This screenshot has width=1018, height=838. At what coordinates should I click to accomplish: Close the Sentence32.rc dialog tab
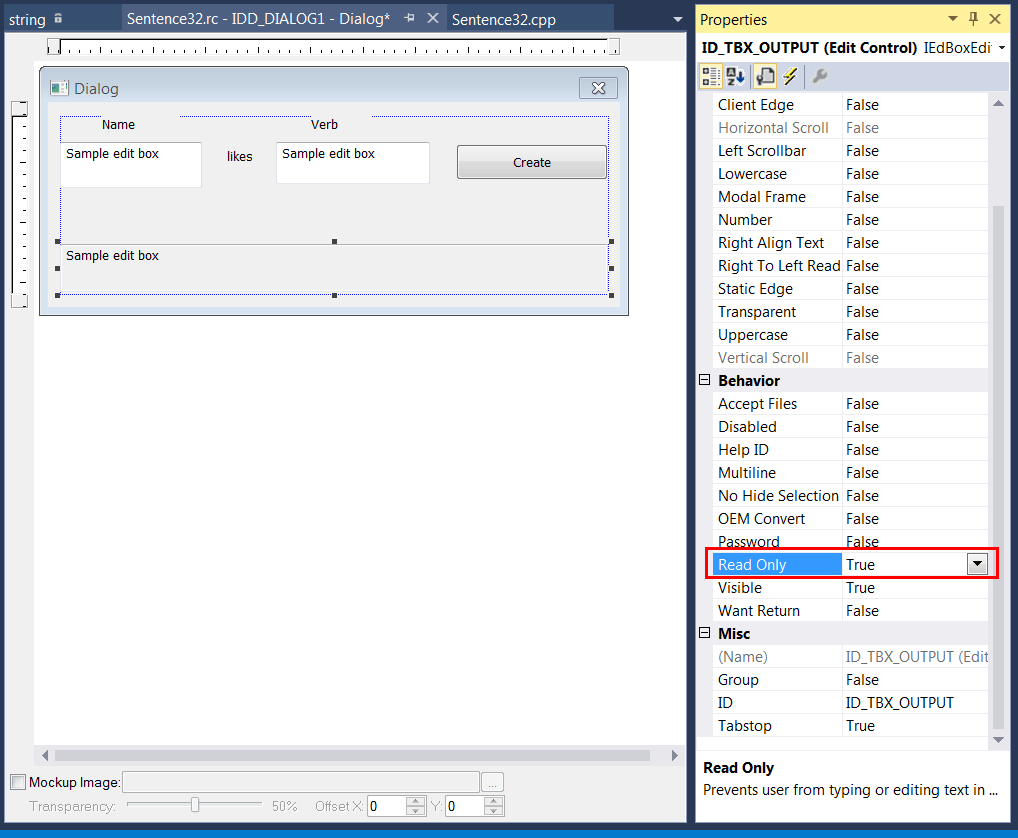pos(432,18)
